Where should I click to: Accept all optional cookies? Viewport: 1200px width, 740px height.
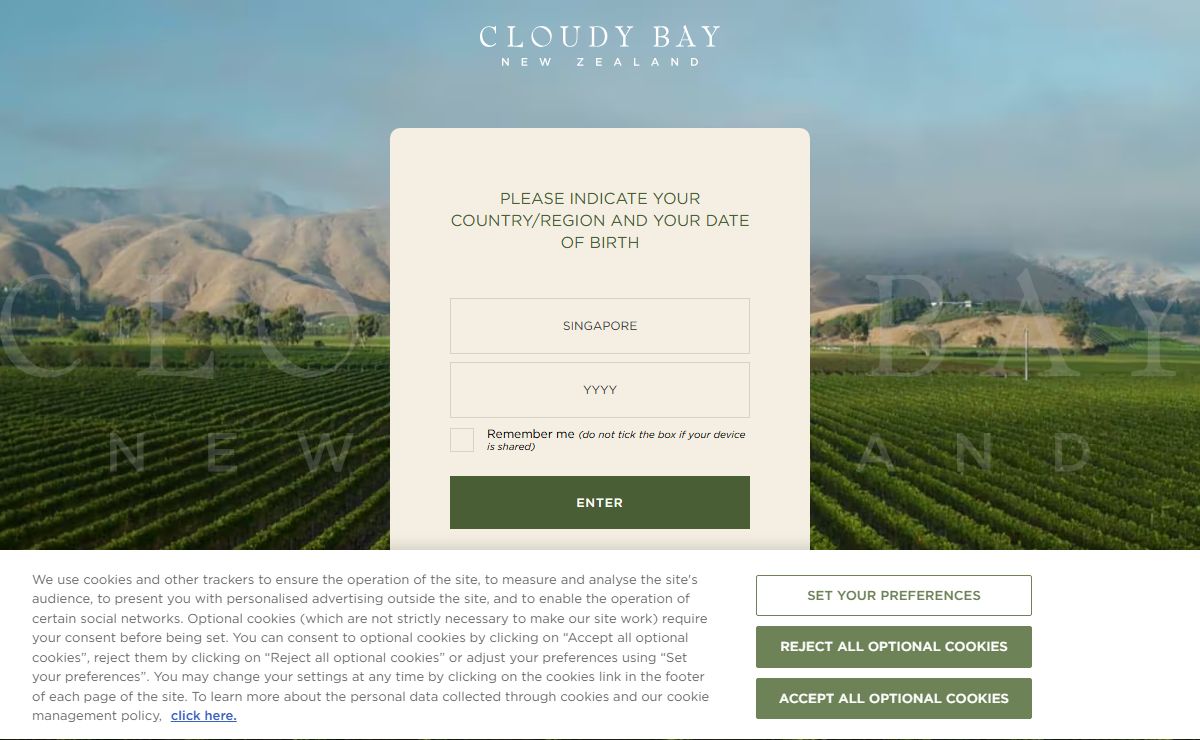(893, 698)
